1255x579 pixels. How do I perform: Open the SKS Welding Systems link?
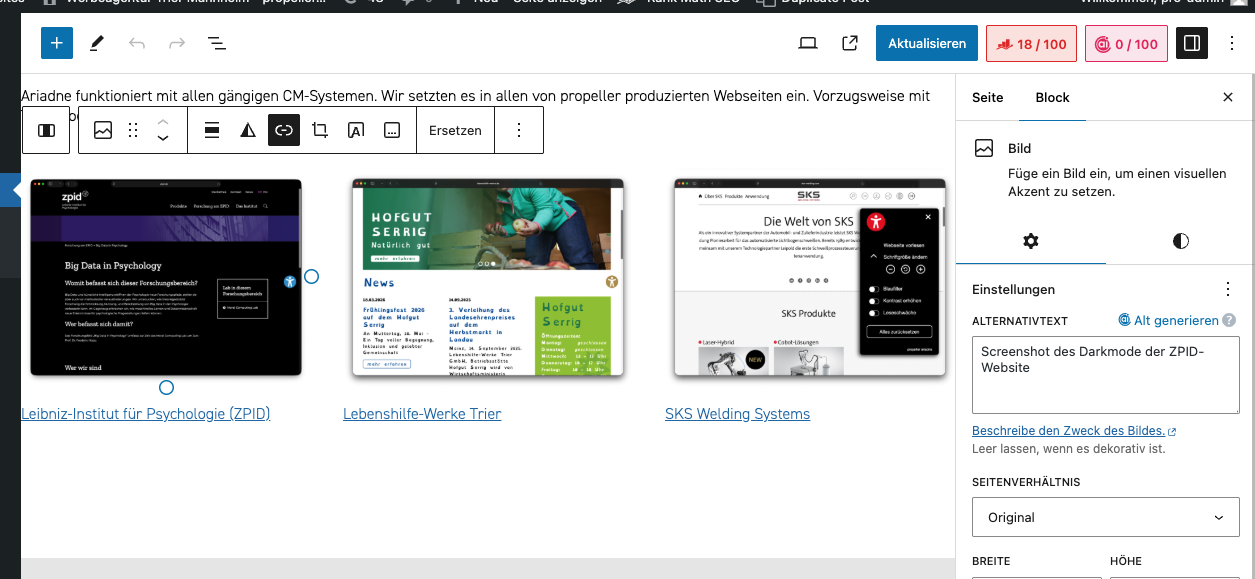737,413
